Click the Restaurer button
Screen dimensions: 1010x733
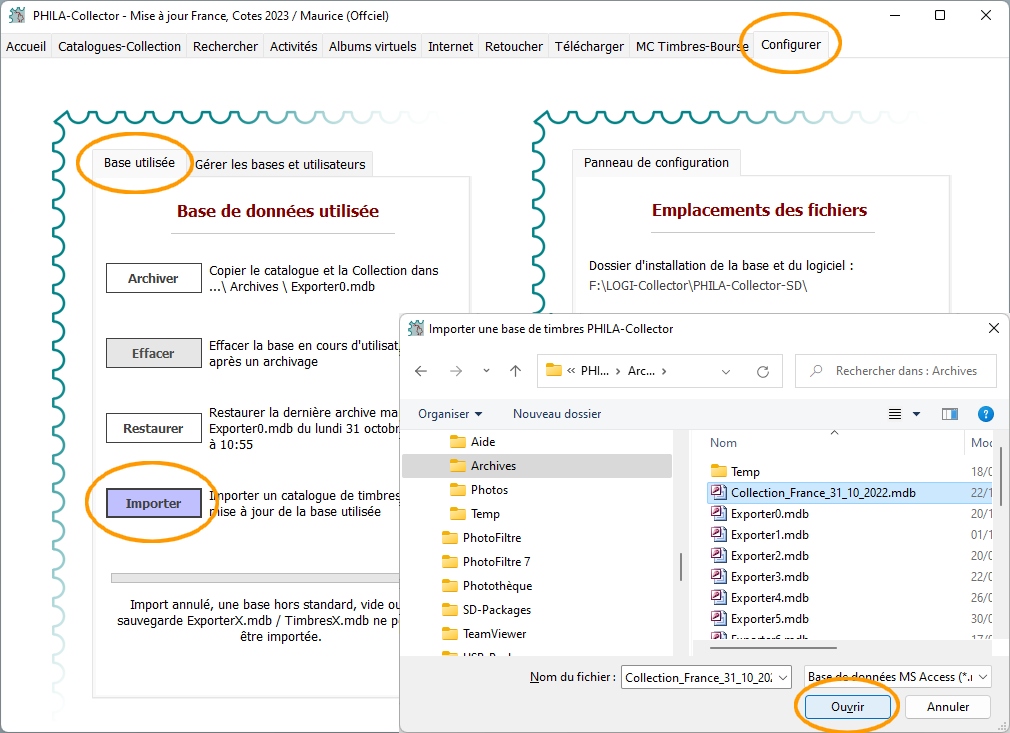[x=153, y=428]
